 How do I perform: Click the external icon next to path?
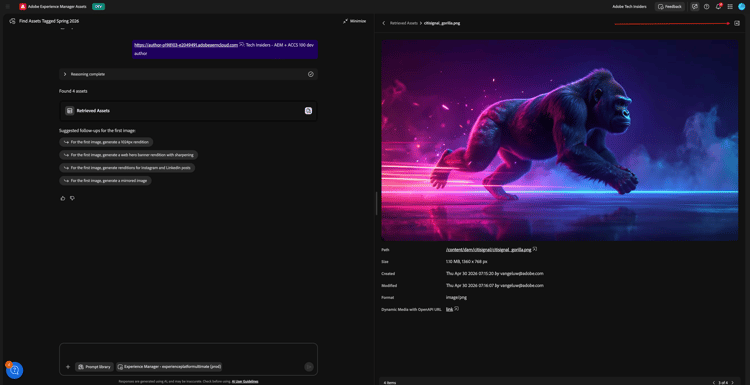tap(535, 249)
